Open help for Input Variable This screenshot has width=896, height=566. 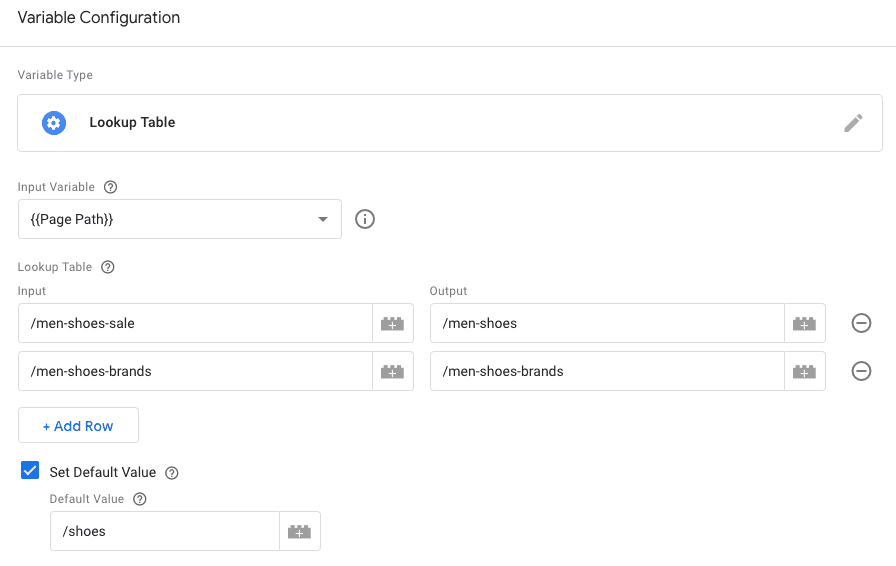(x=110, y=187)
